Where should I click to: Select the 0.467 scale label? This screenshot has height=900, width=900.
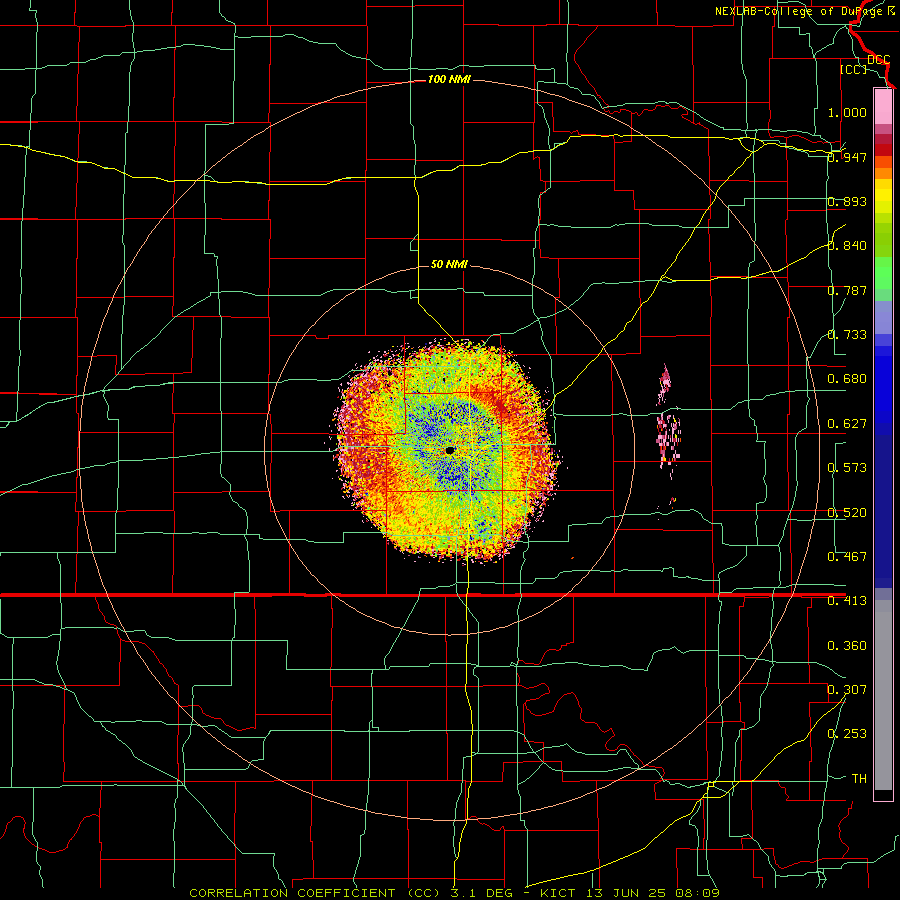[x=847, y=557]
